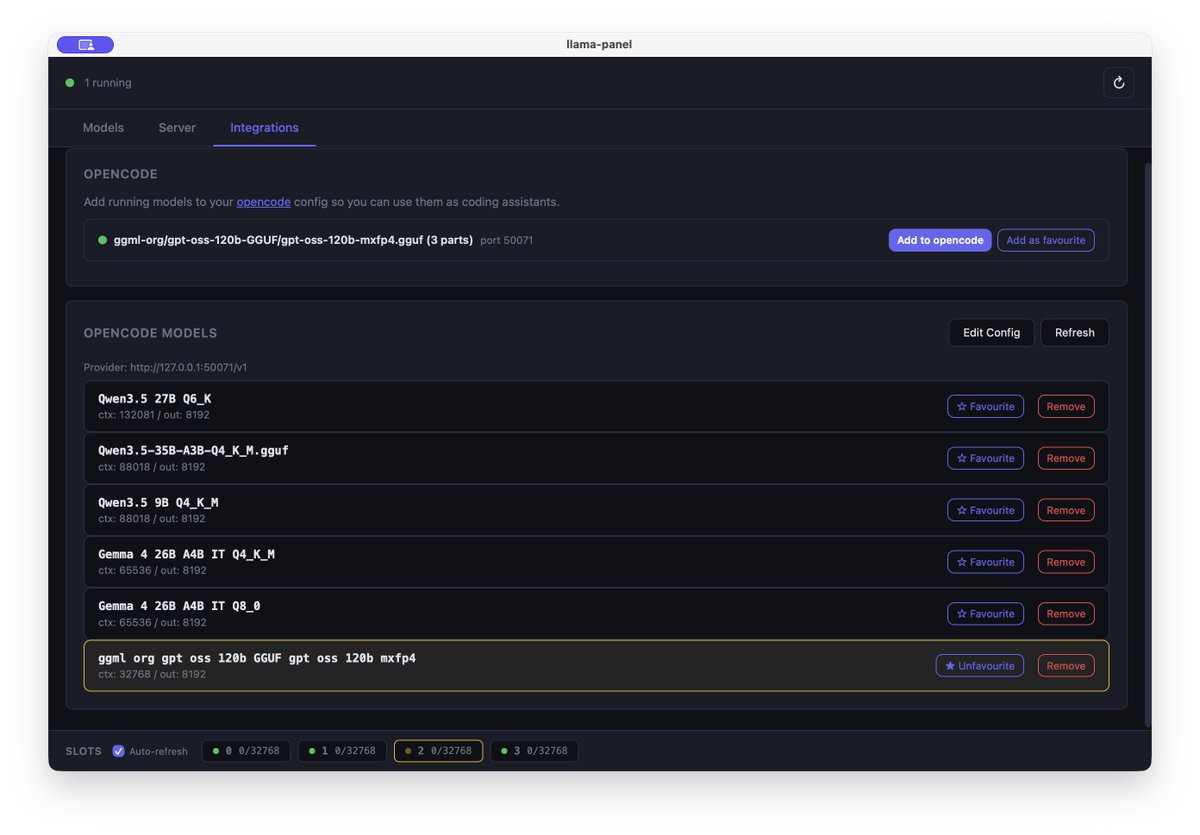
Task: Click the refresh icon button at top right
Action: pos(1119,83)
